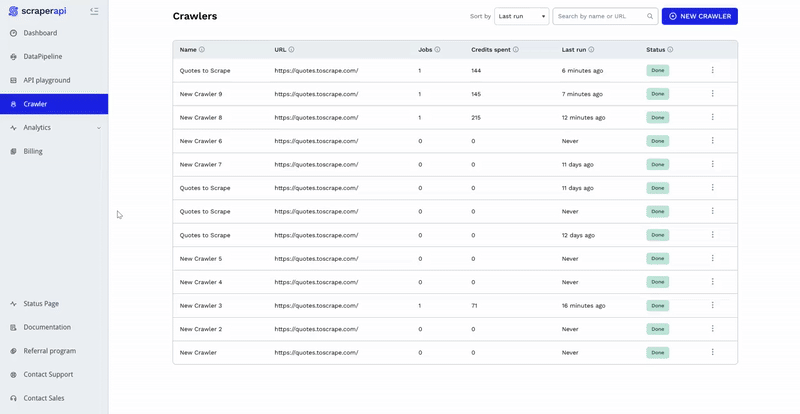This screenshot has height=414, width=800.
Task: Open the Documentation link
Action: pos(47,327)
